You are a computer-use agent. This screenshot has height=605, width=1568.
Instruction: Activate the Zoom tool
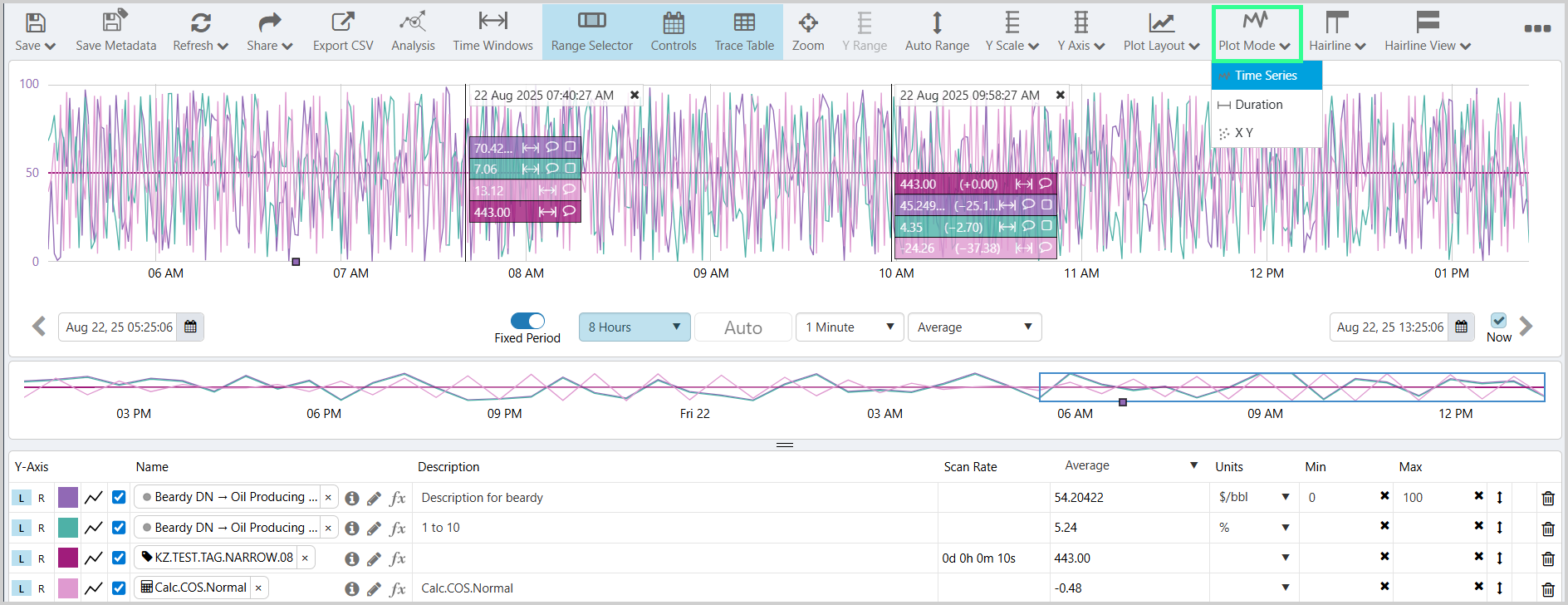click(807, 32)
